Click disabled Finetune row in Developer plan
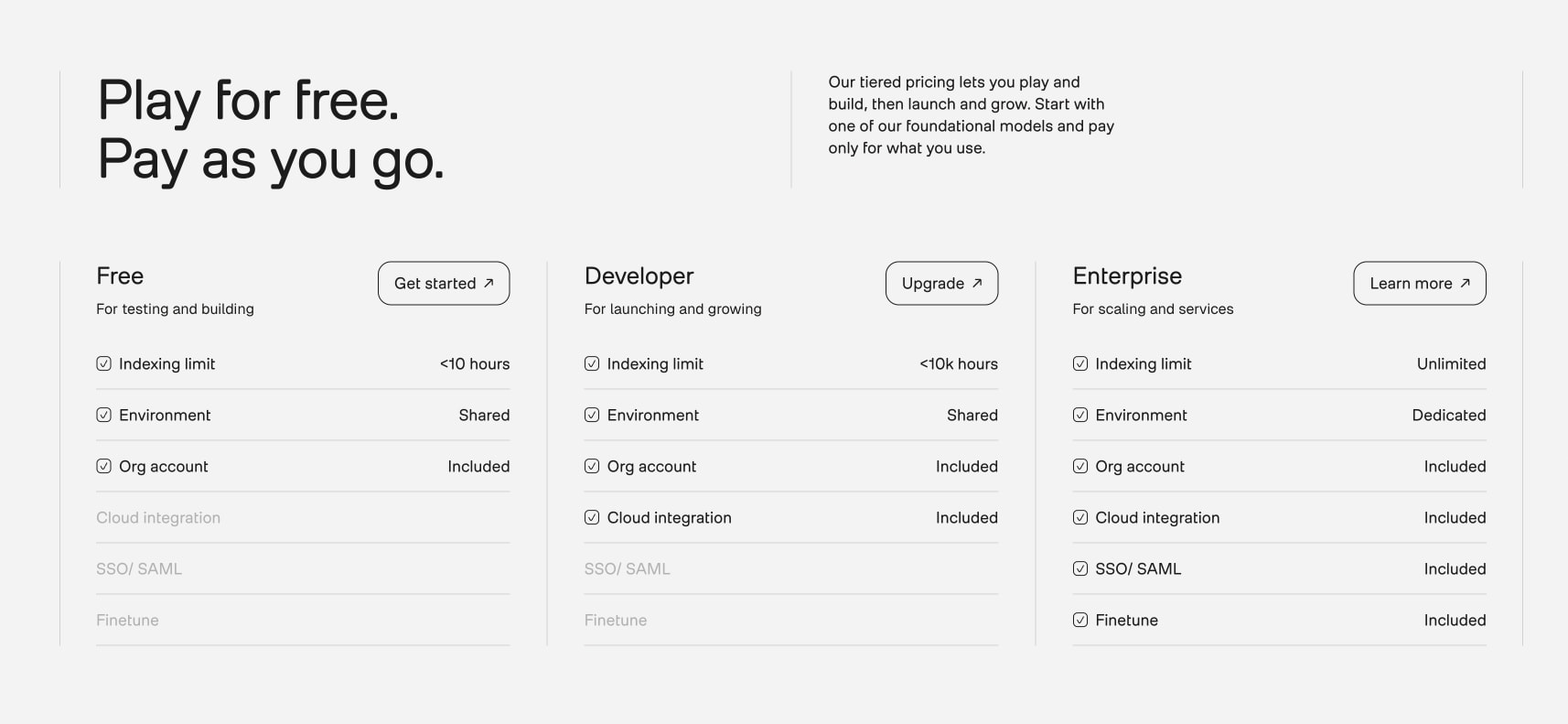This screenshot has width=1568, height=724. [791, 620]
